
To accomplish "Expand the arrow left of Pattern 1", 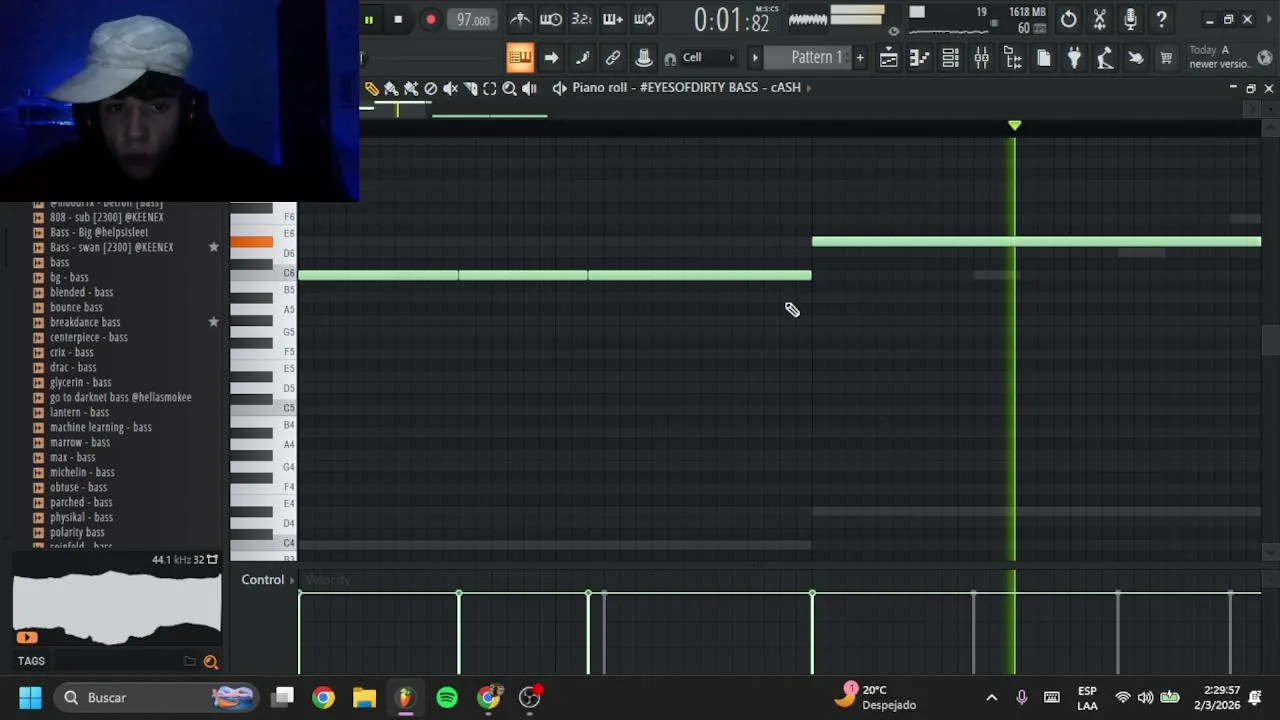I will (755, 58).
